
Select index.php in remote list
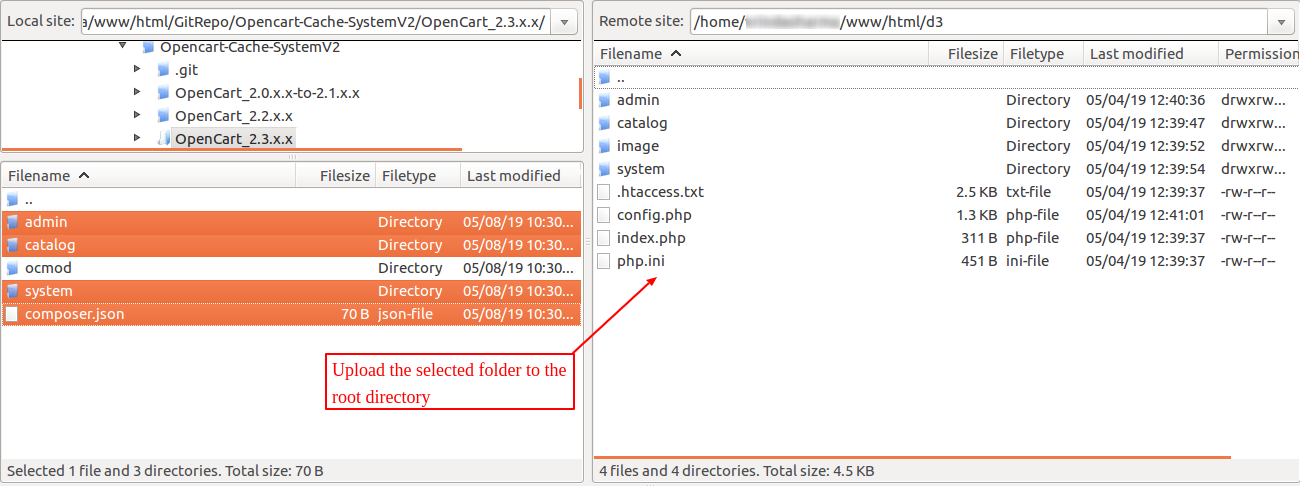(651, 237)
